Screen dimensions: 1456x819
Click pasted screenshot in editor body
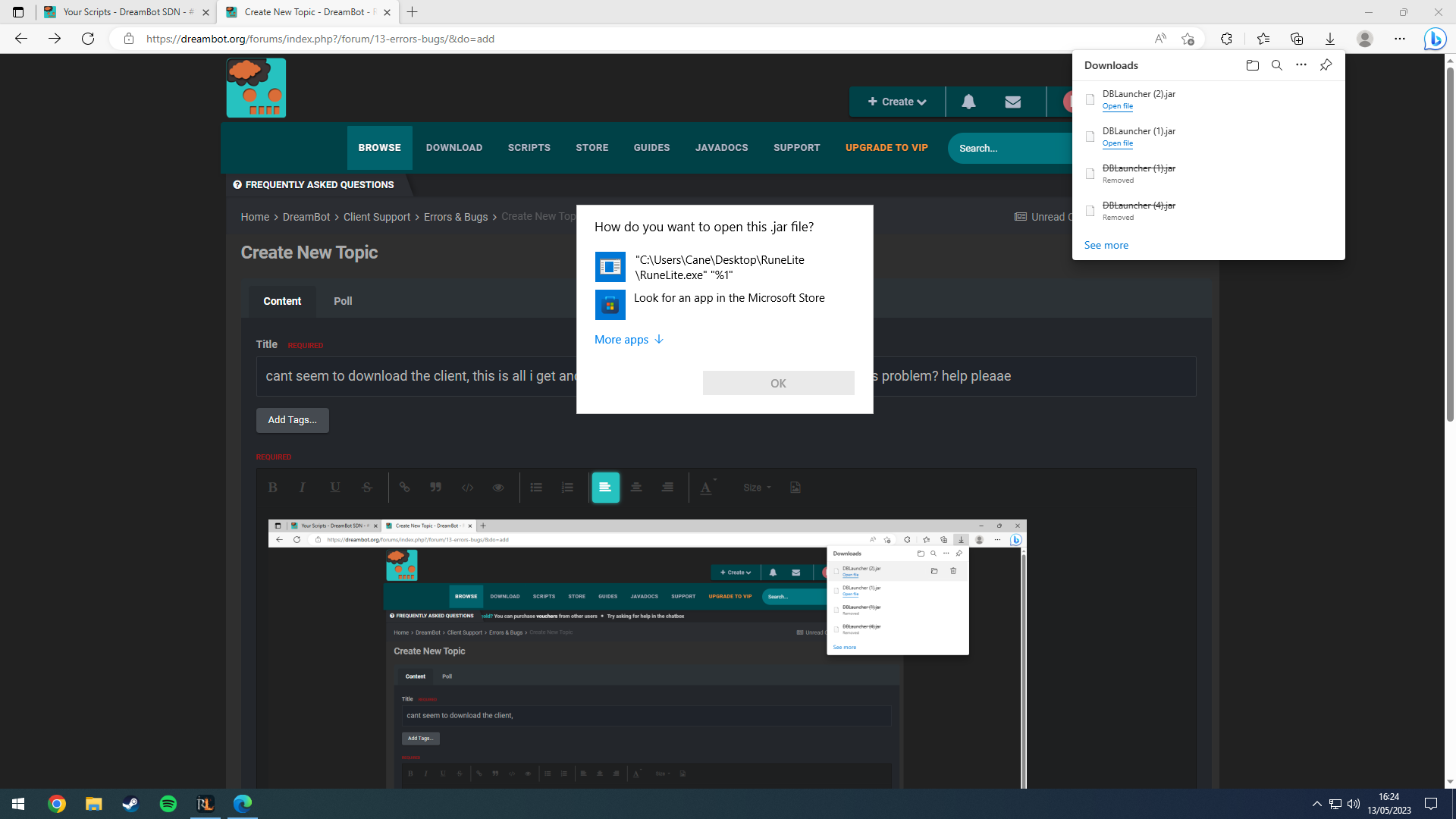tap(647, 654)
